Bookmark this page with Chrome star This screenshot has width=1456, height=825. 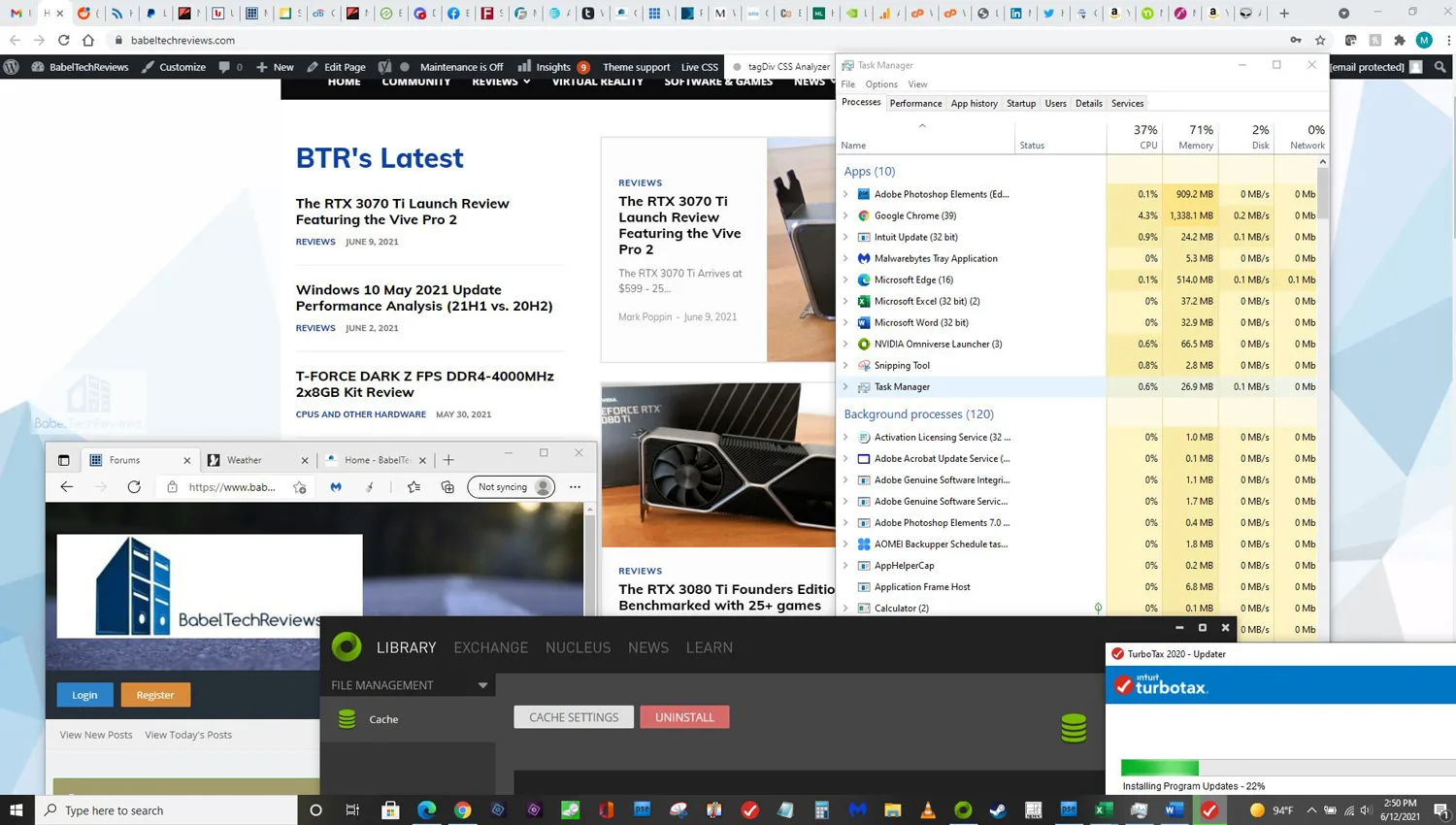click(x=1320, y=40)
